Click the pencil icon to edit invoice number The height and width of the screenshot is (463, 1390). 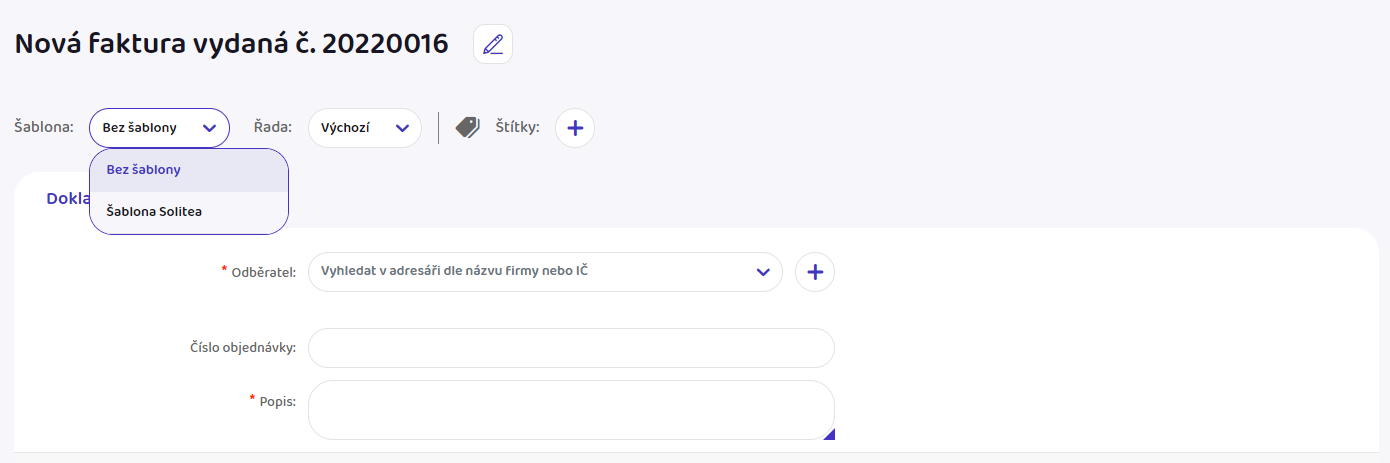point(492,44)
